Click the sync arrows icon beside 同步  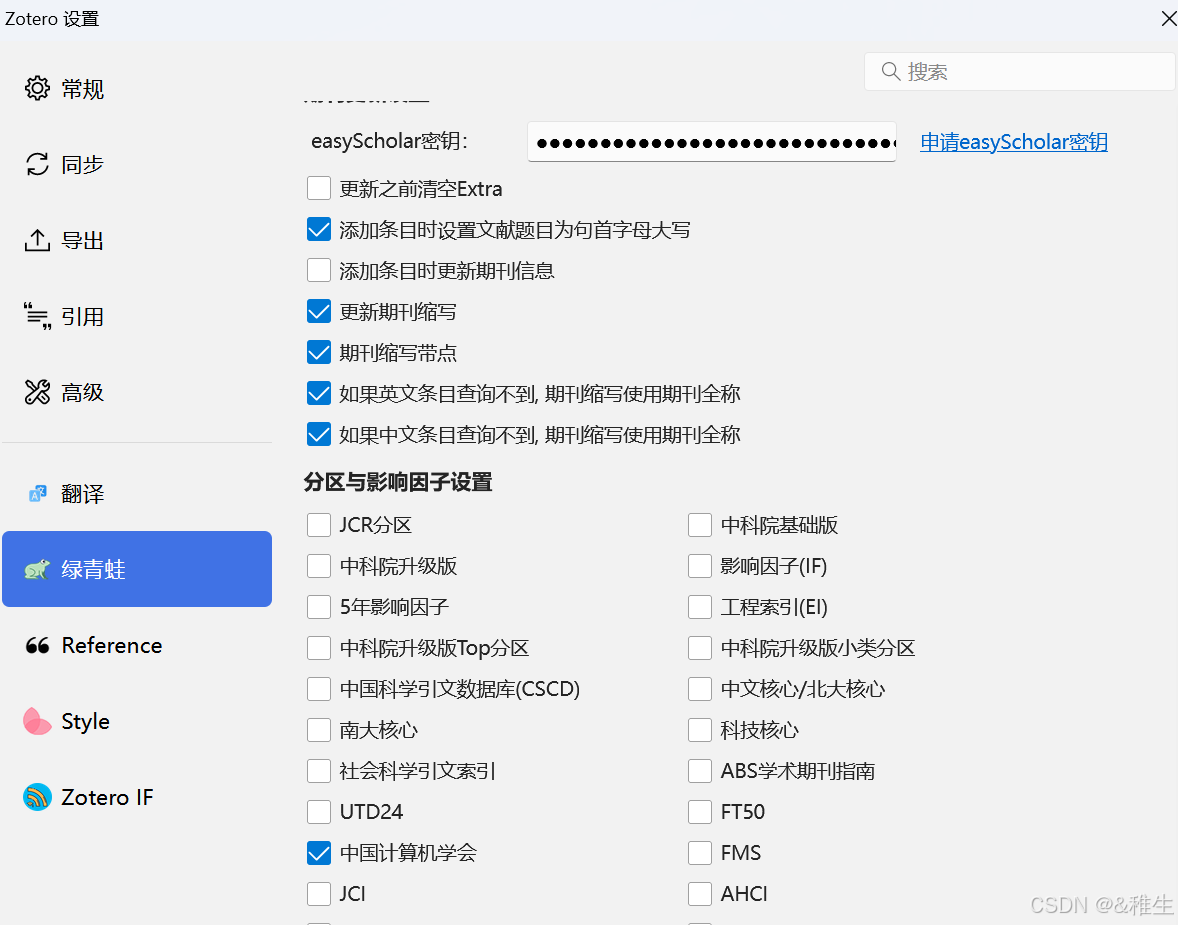tap(37, 164)
